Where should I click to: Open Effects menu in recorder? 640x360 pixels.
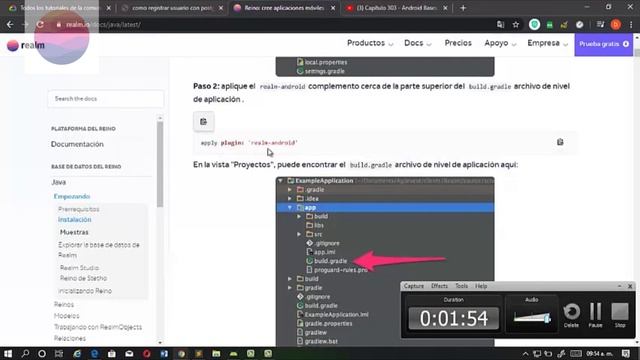439,286
